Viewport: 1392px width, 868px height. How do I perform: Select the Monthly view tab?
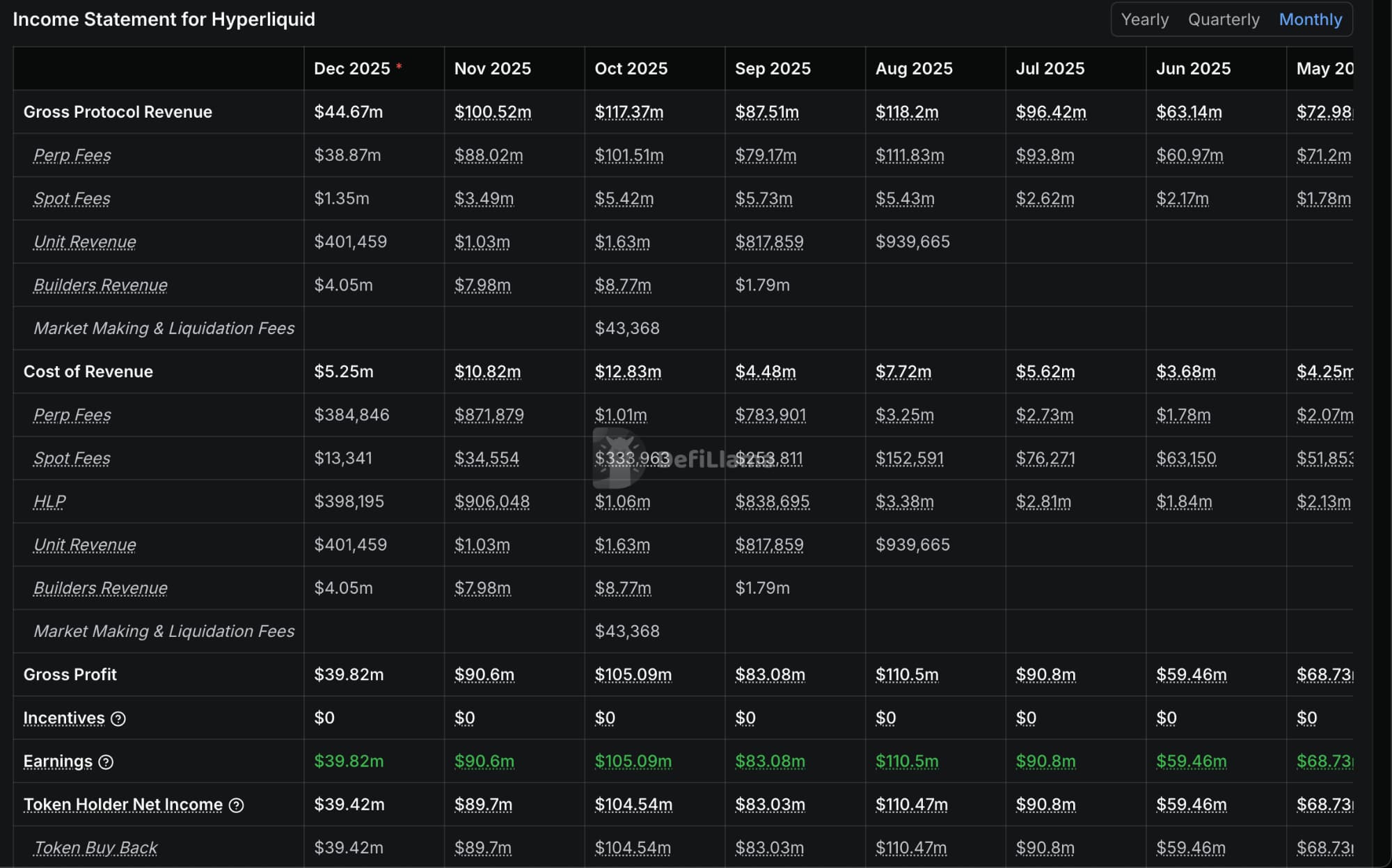[1310, 19]
